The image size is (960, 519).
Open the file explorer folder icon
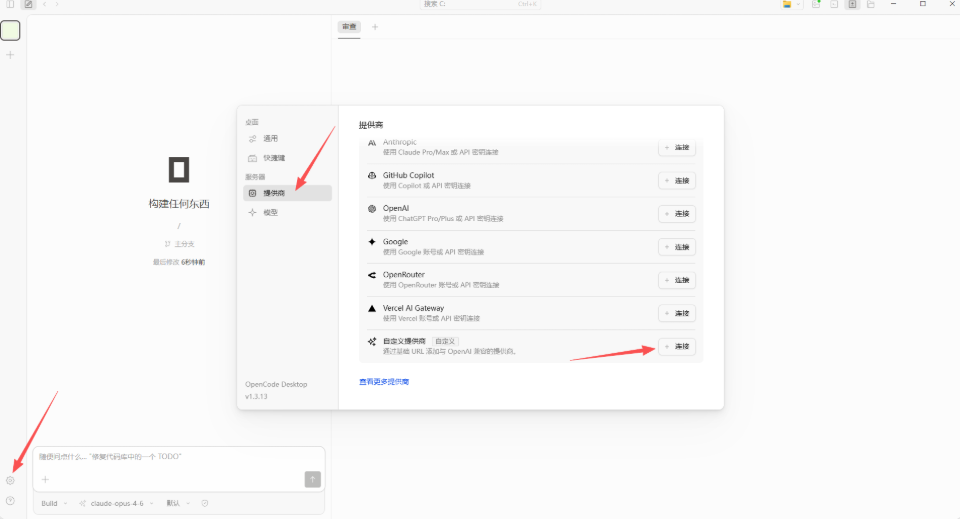[787, 4]
